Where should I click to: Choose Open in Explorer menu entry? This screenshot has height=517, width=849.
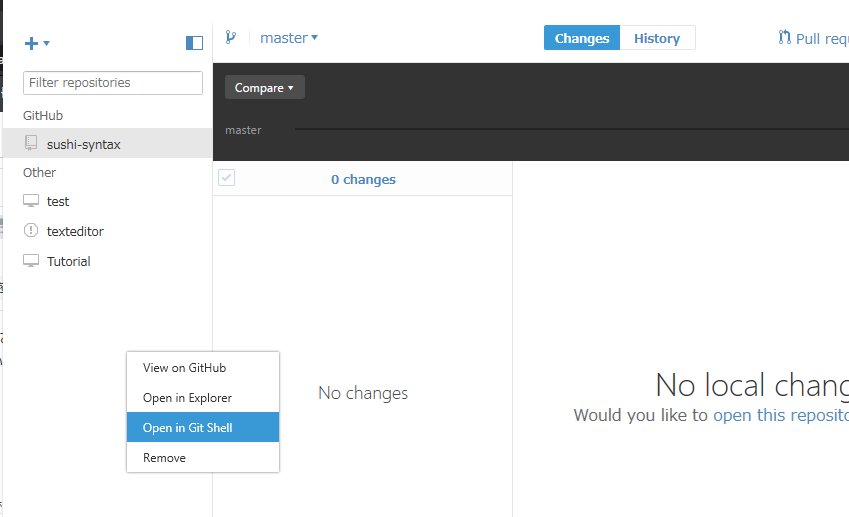(203, 398)
